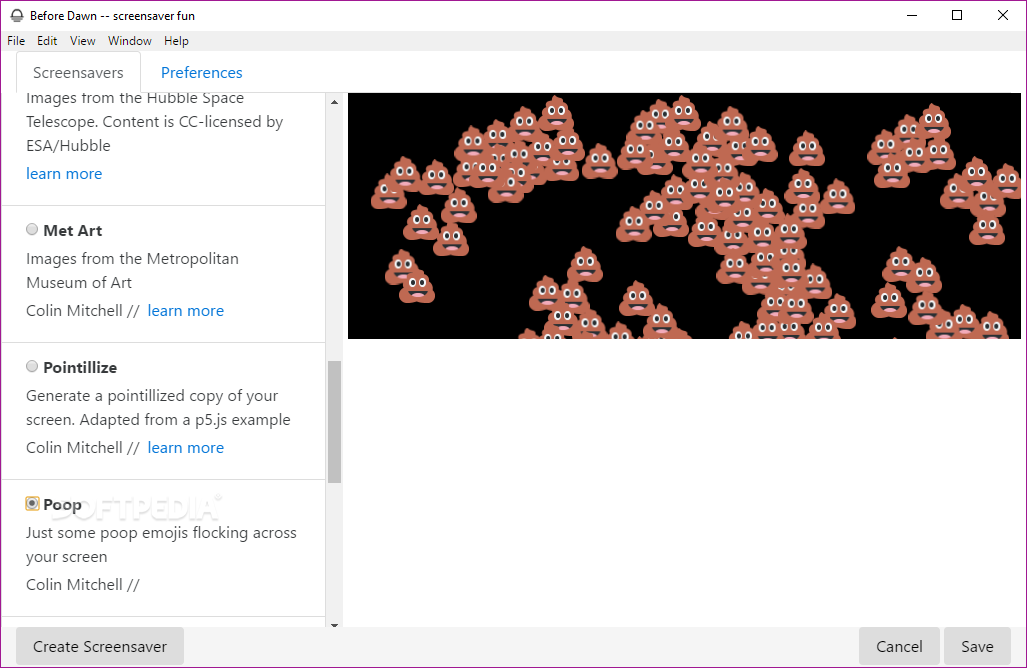
Task: Switch to the Preferences tab
Action: click(202, 73)
